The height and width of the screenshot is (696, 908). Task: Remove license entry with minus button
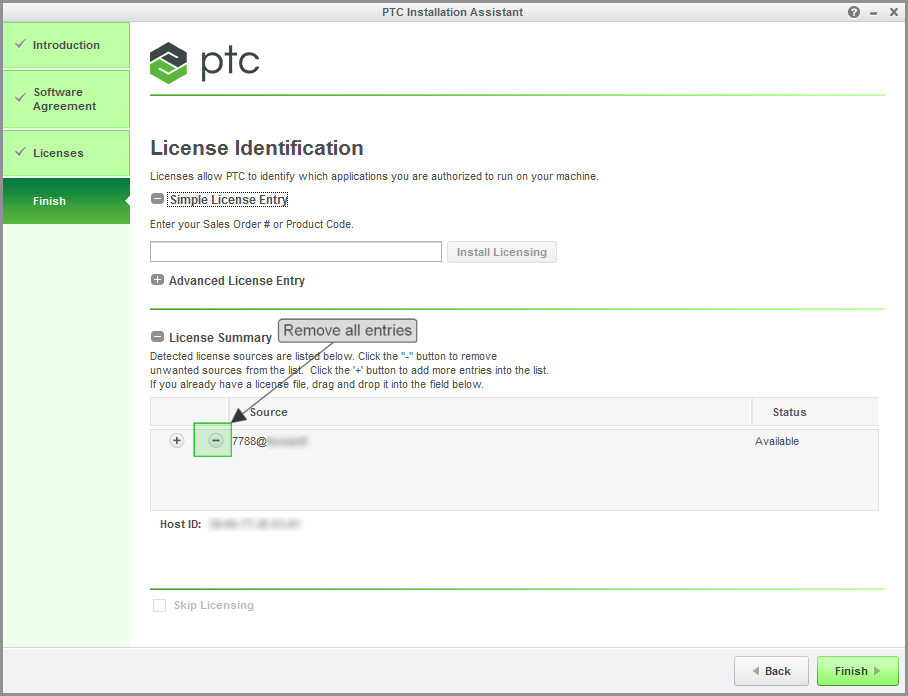pos(215,441)
